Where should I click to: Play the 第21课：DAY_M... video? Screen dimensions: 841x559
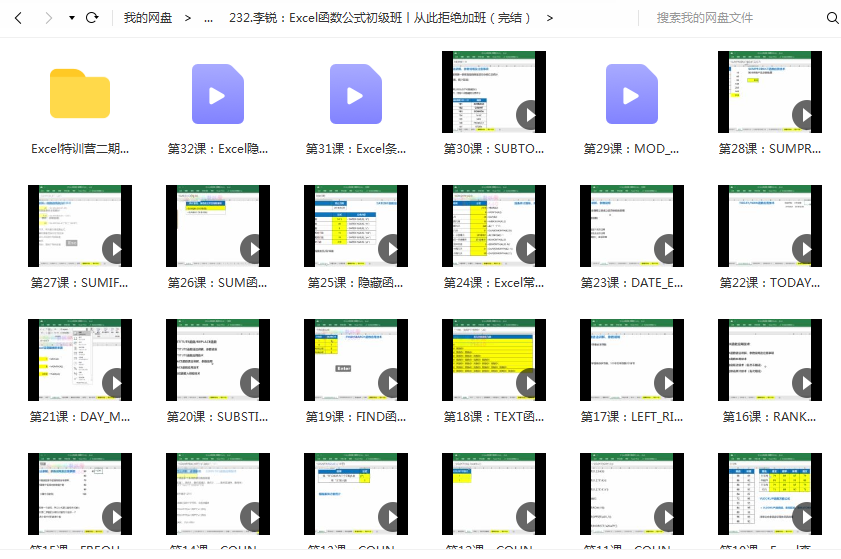point(80,360)
